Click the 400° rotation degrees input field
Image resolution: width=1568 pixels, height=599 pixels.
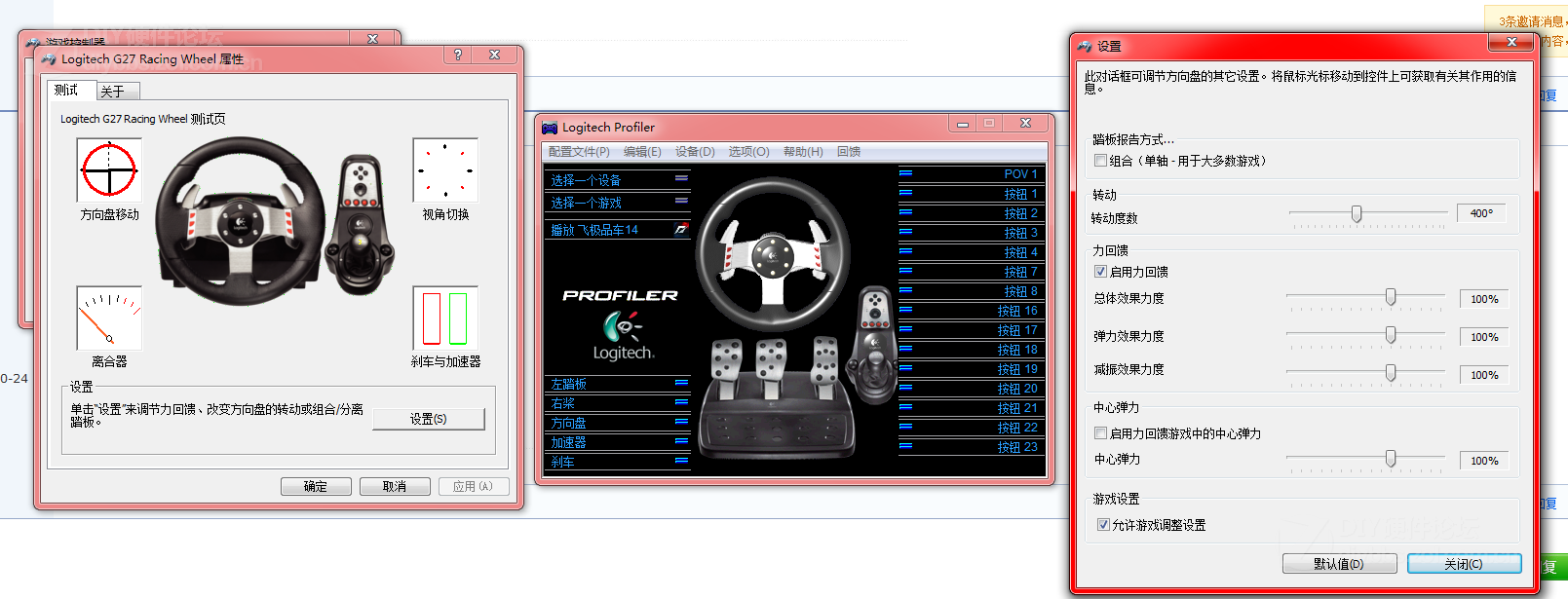coord(1481,213)
